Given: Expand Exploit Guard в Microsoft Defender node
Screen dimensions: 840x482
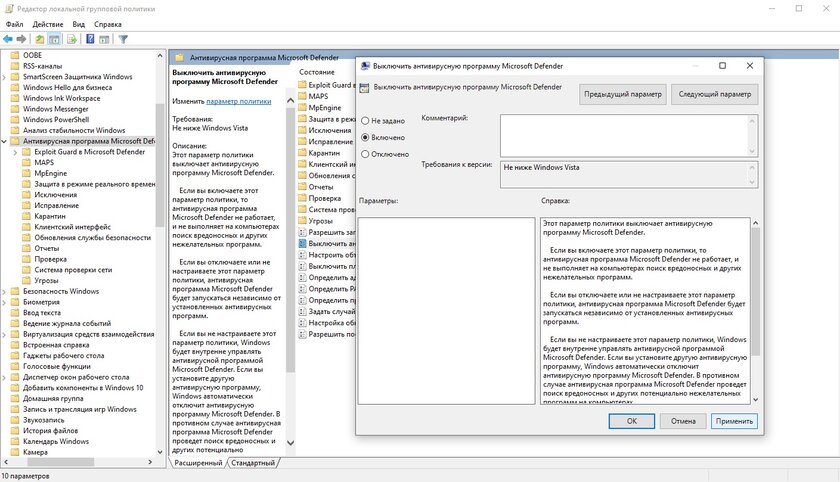Looking at the screenshot, I should (x=15, y=152).
